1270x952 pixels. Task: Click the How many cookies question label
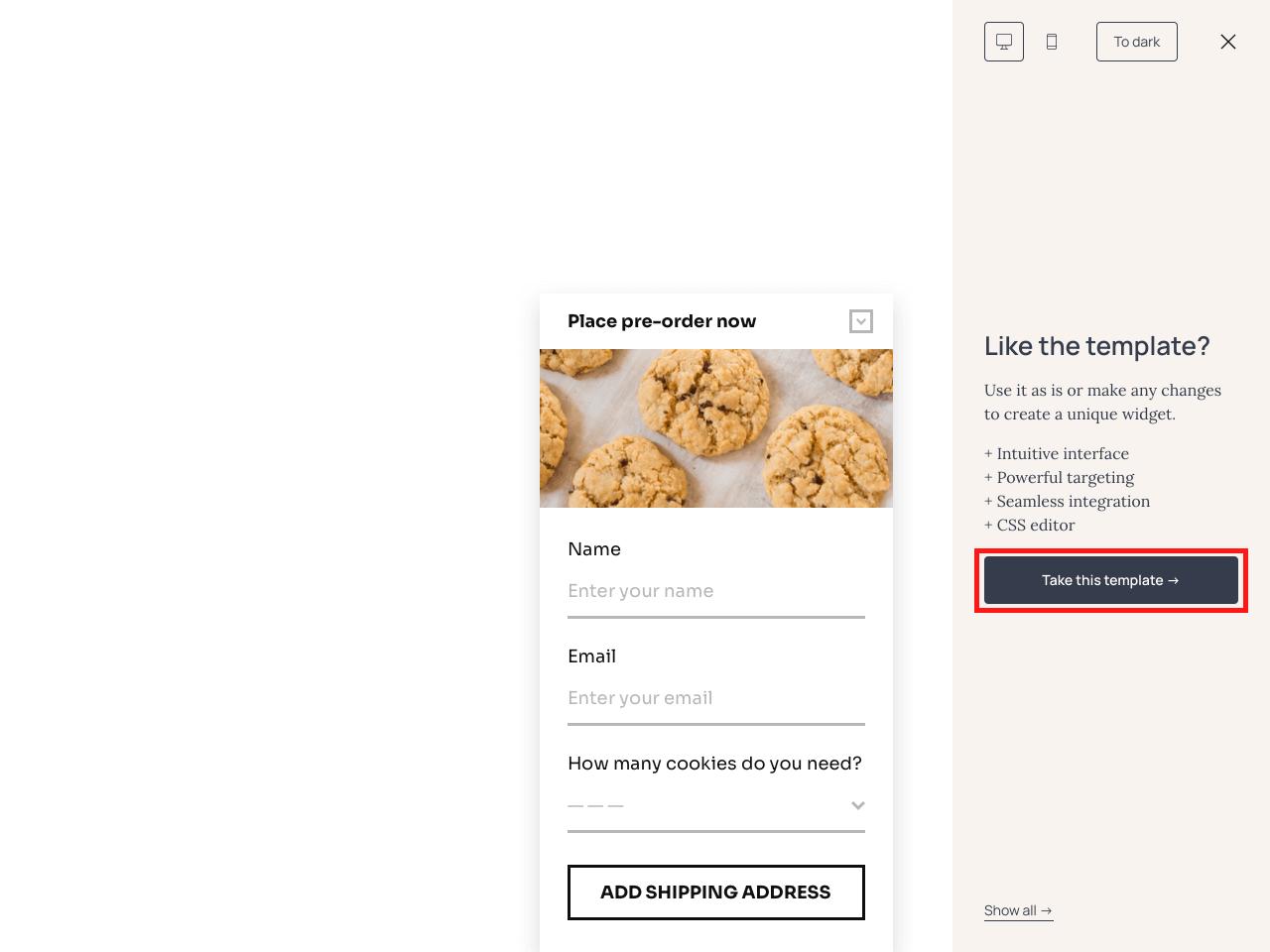714,764
